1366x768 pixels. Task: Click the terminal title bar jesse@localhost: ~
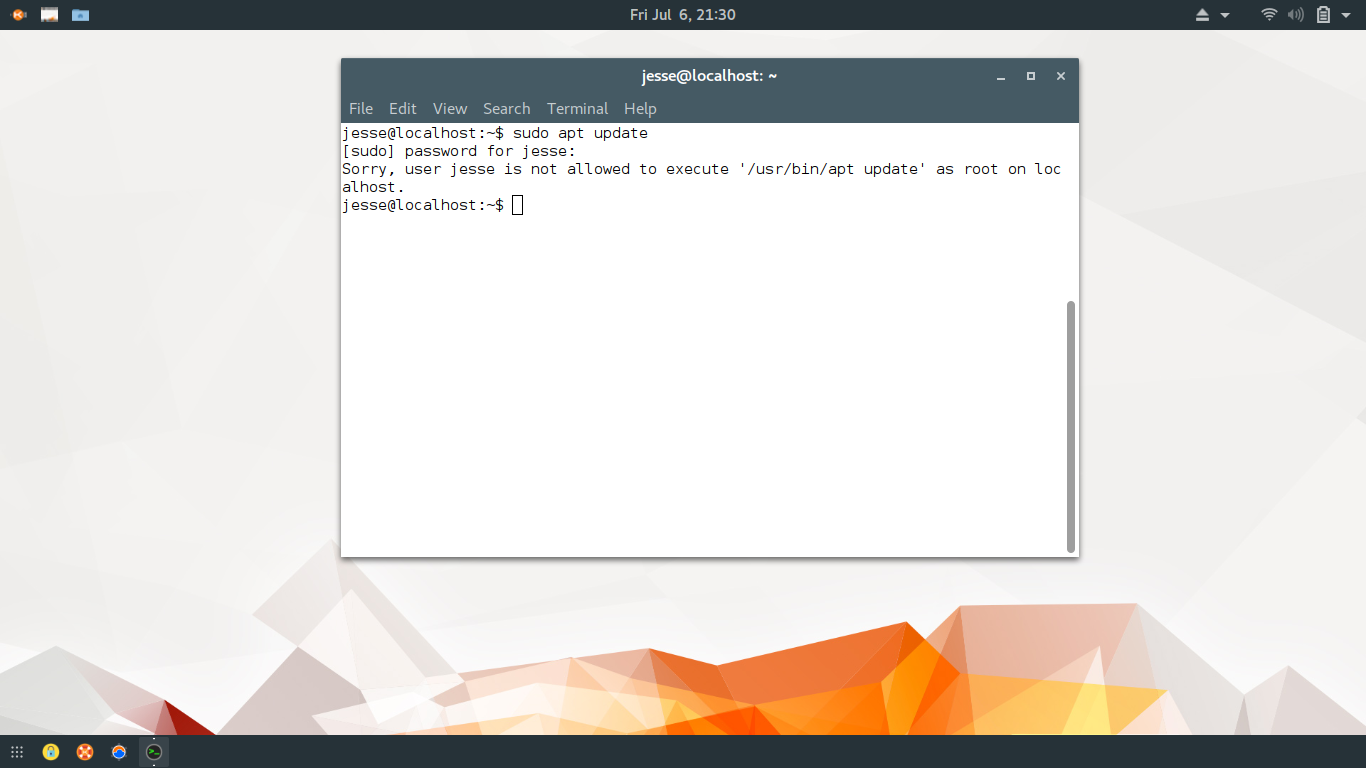point(710,76)
